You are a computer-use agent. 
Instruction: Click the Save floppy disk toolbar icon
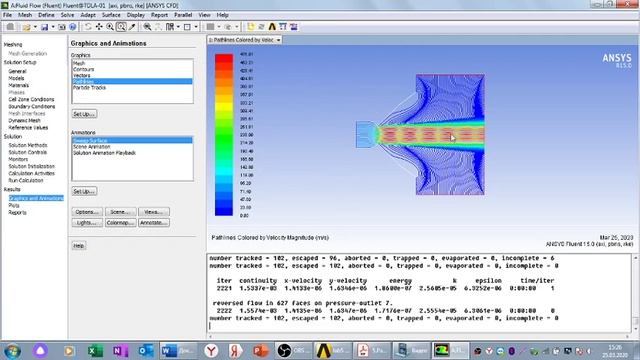click(x=44, y=27)
